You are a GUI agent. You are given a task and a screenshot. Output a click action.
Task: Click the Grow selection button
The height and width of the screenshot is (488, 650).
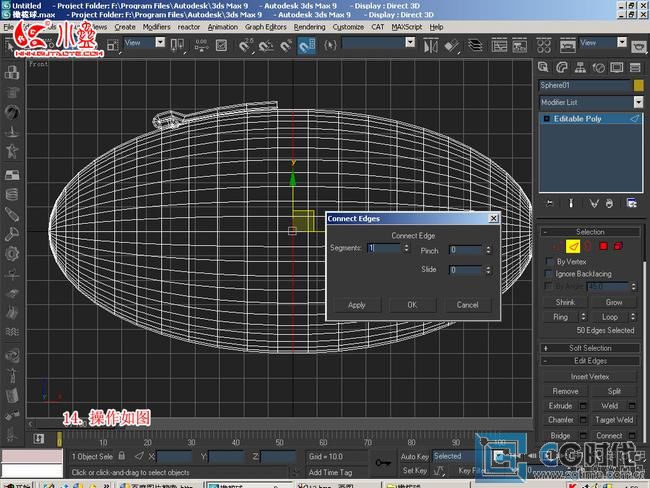pyautogui.click(x=614, y=302)
